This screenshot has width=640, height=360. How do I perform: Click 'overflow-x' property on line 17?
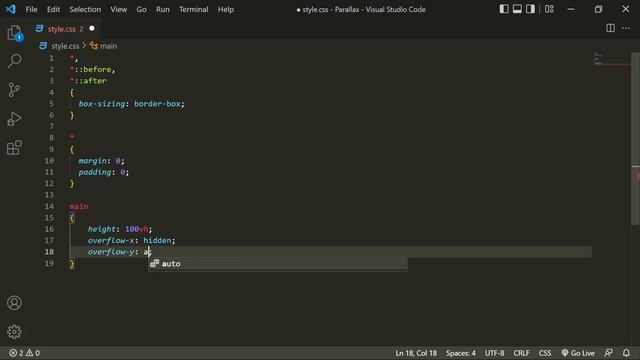coord(111,240)
